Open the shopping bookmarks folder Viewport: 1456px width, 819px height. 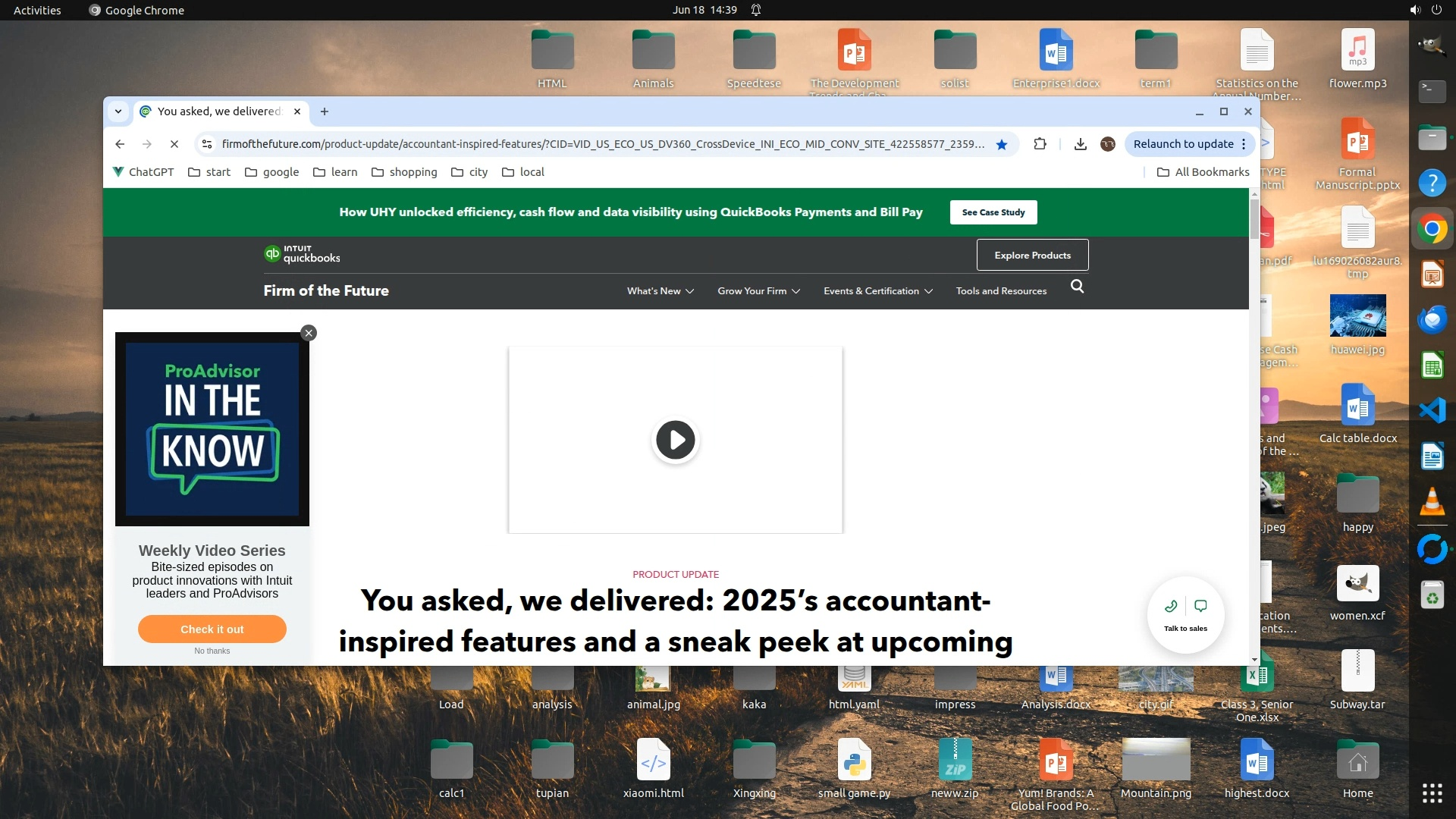tap(404, 172)
